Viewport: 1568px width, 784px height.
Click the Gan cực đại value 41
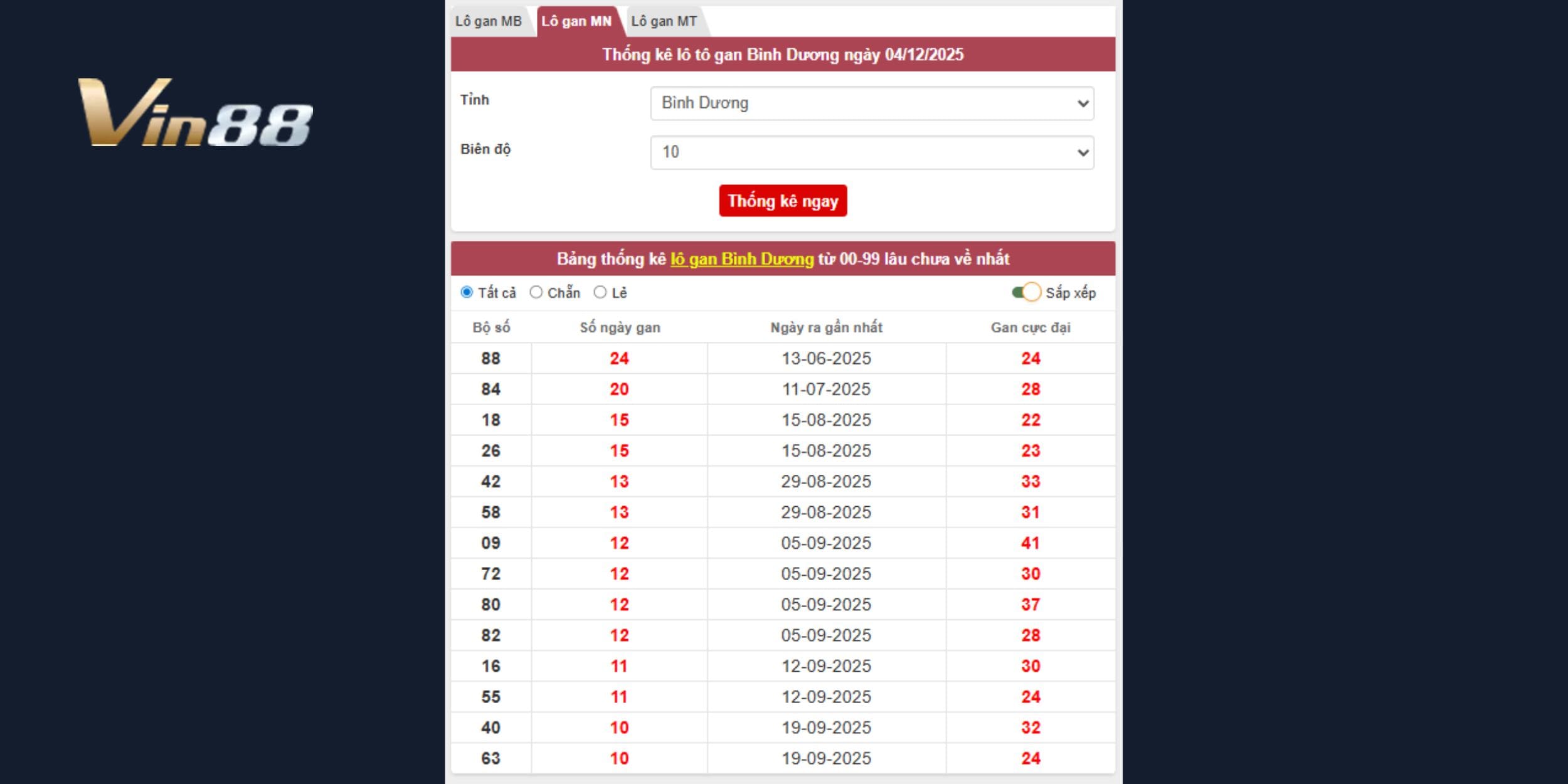pyautogui.click(x=1030, y=543)
